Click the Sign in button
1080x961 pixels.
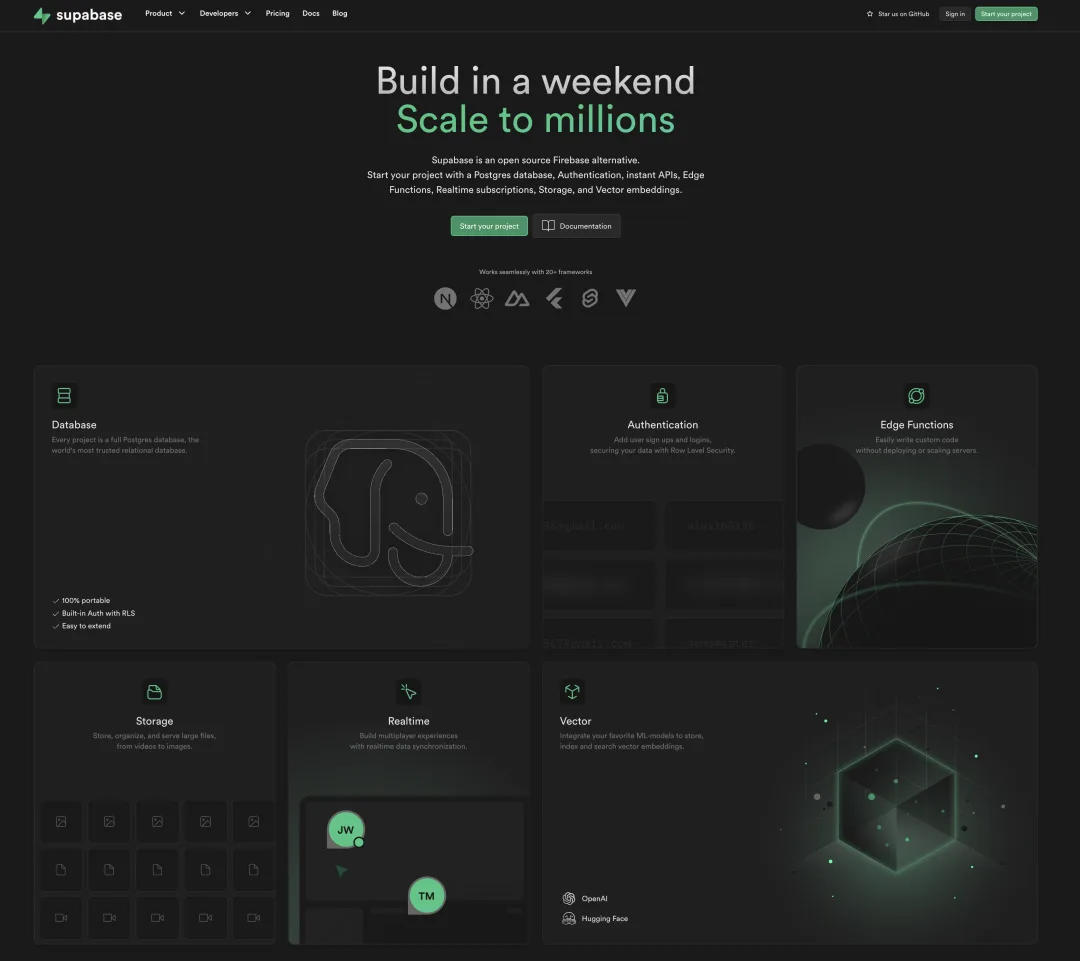pyautogui.click(x=955, y=14)
